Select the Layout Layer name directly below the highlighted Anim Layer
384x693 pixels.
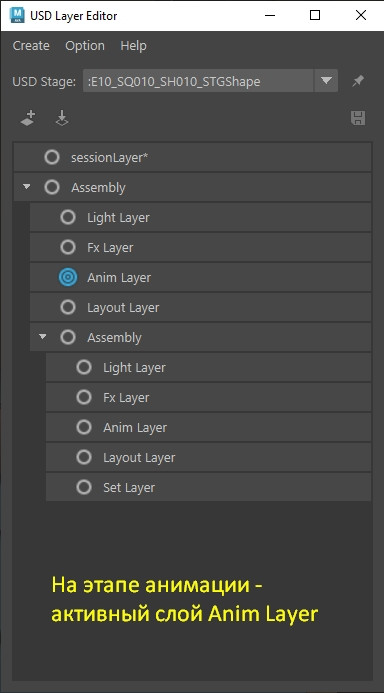(x=123, y=308)
